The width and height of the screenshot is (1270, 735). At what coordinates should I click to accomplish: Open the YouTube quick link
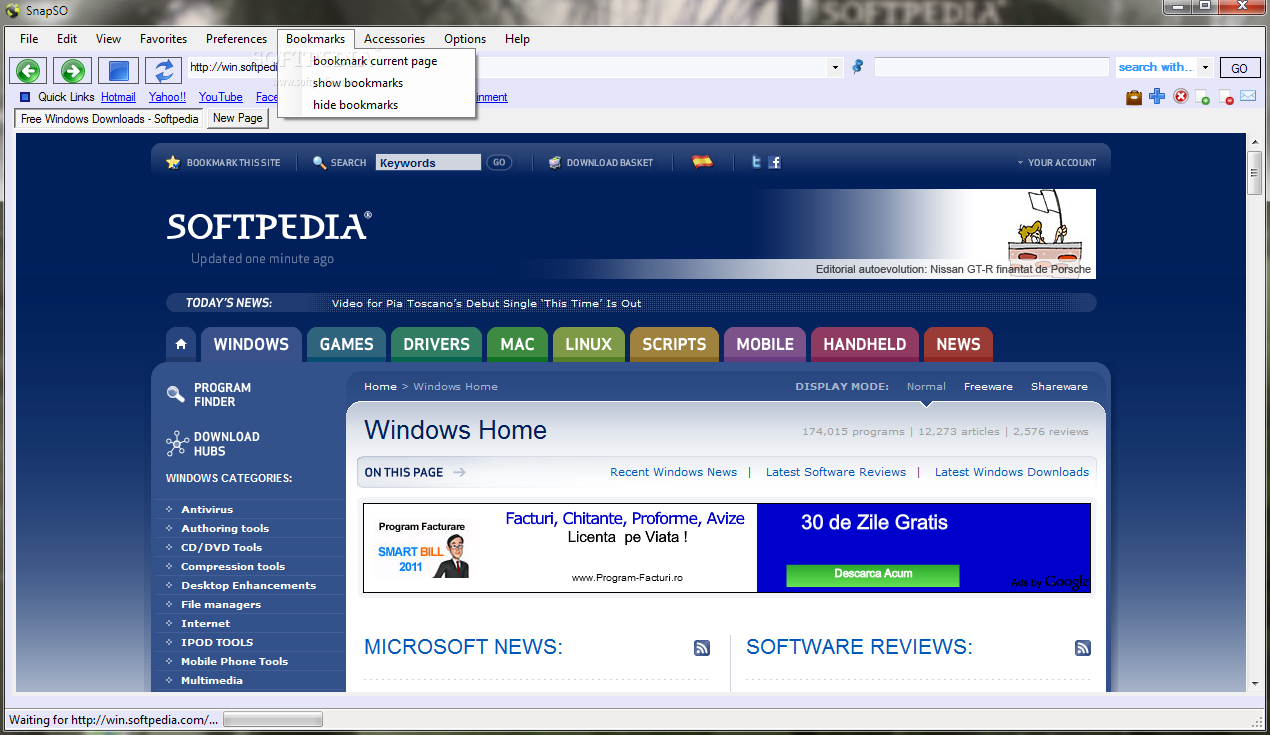pyautogui.click(x=220, y=97)
